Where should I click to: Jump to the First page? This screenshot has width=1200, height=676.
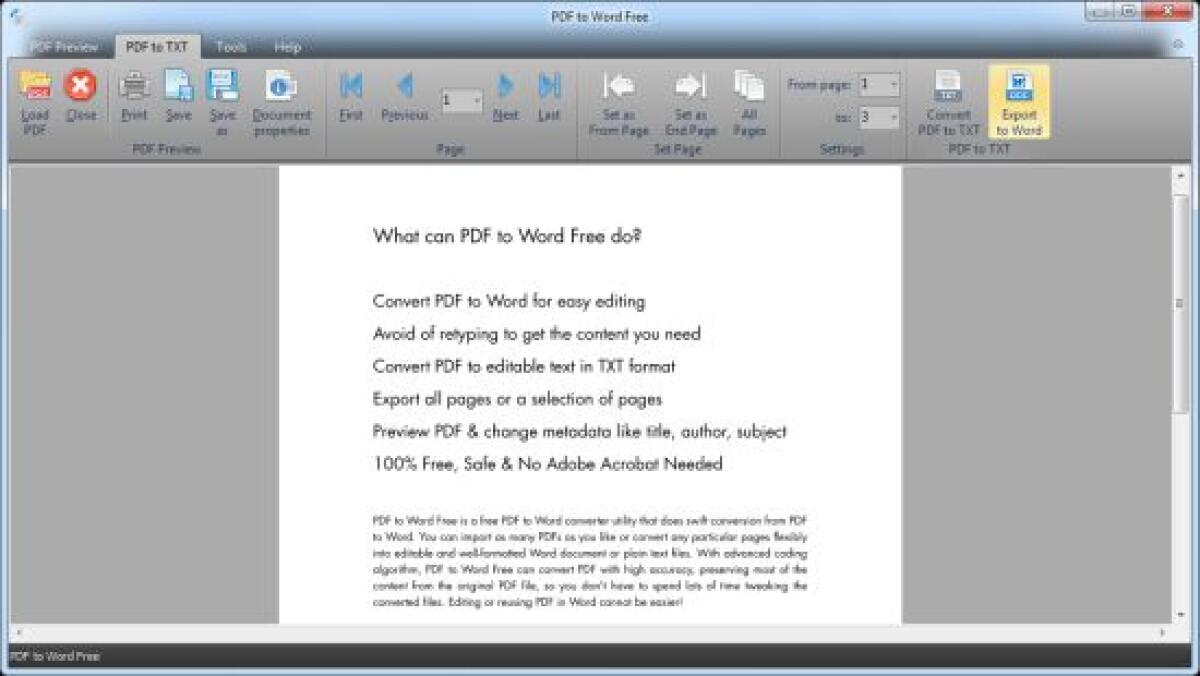(x=350, y=100)
